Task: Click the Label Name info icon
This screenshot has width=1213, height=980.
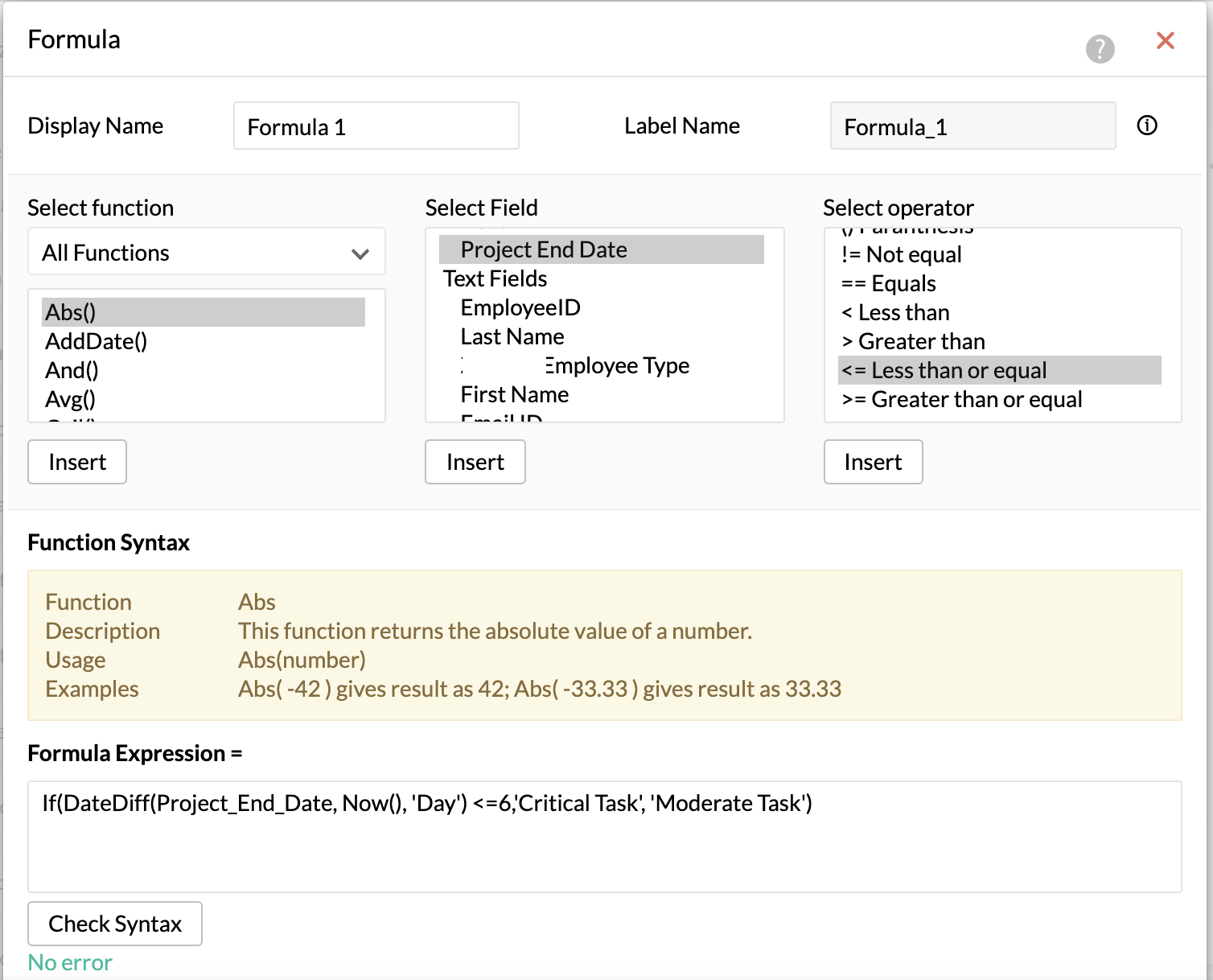Action: click(1147, 125)
